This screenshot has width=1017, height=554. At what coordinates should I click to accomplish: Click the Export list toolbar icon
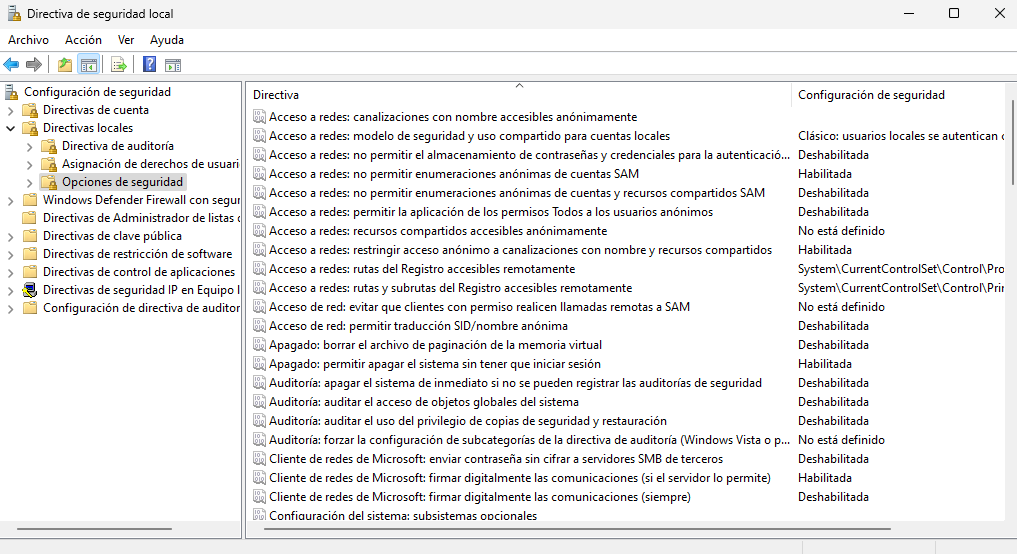pos(119,65)
